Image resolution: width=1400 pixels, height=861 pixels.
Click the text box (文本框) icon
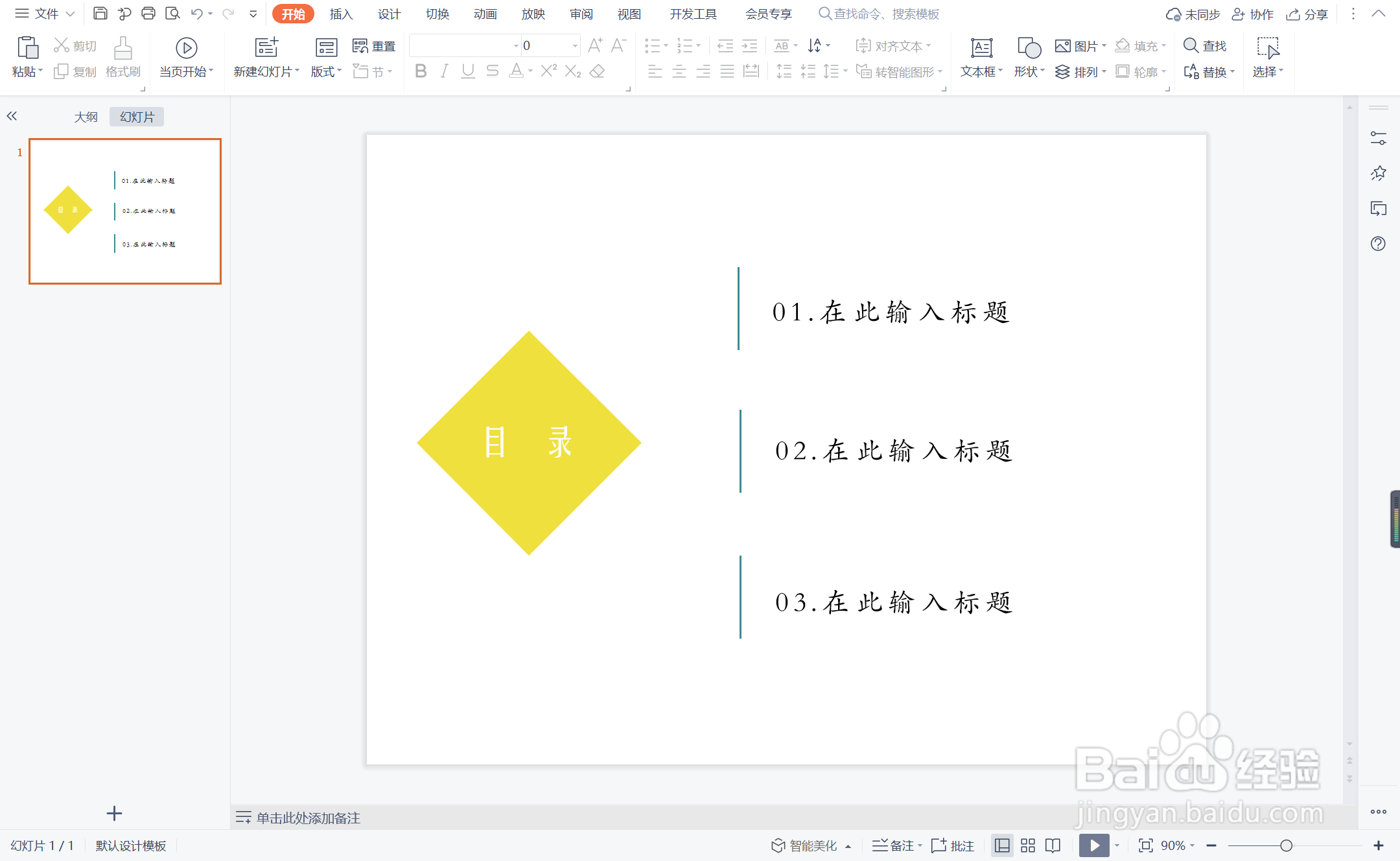tap(981, 48)
